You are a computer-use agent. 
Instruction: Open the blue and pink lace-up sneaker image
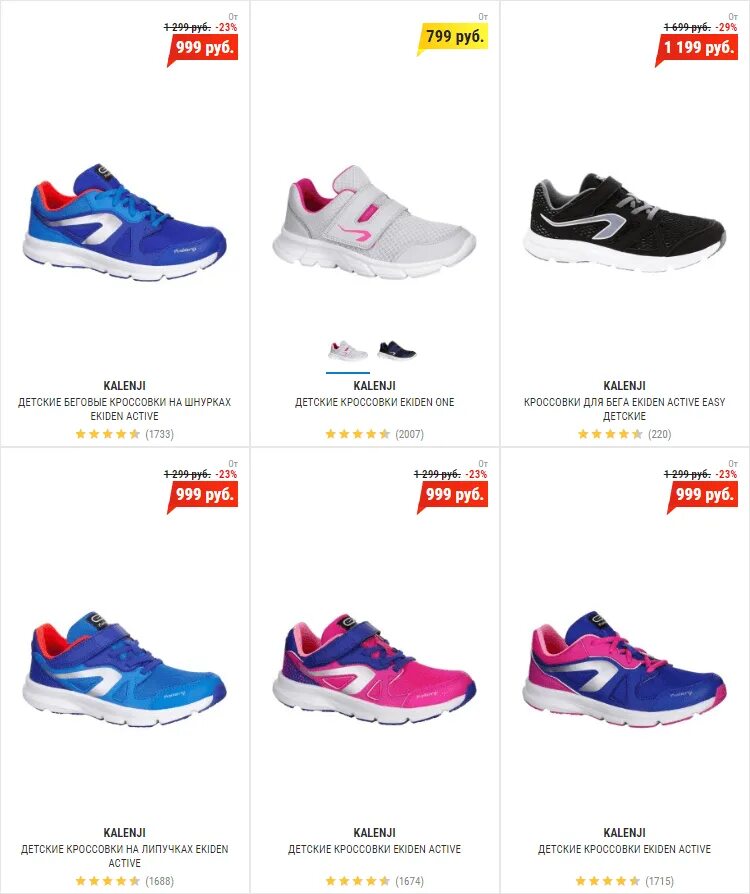[624, 669]
